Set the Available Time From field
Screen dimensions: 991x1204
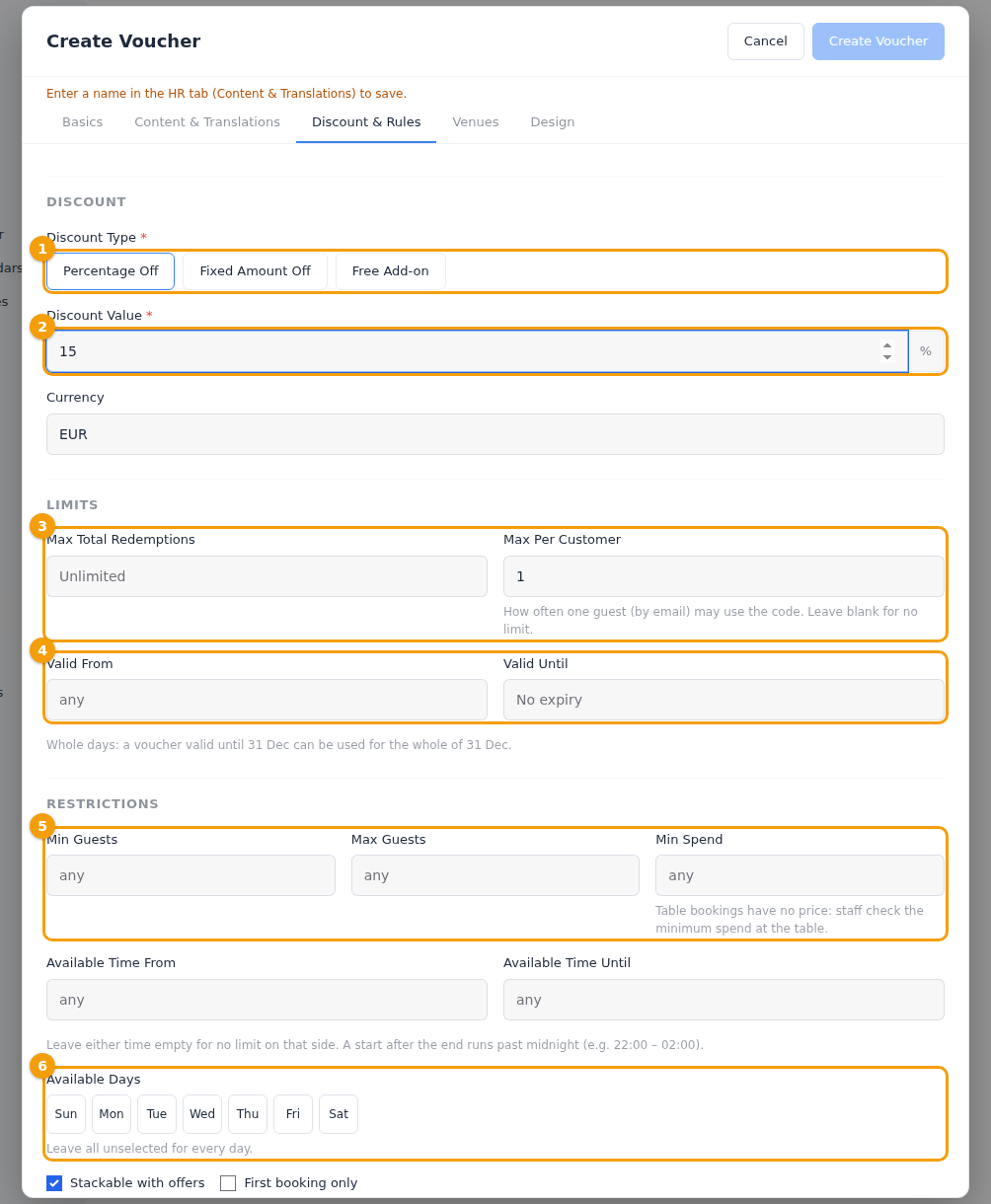[x=267, y=1000]
